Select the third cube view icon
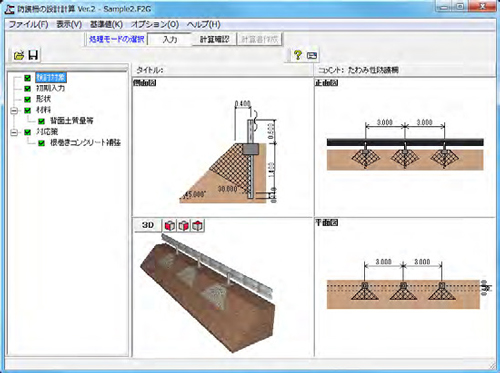 coord(198,226)
